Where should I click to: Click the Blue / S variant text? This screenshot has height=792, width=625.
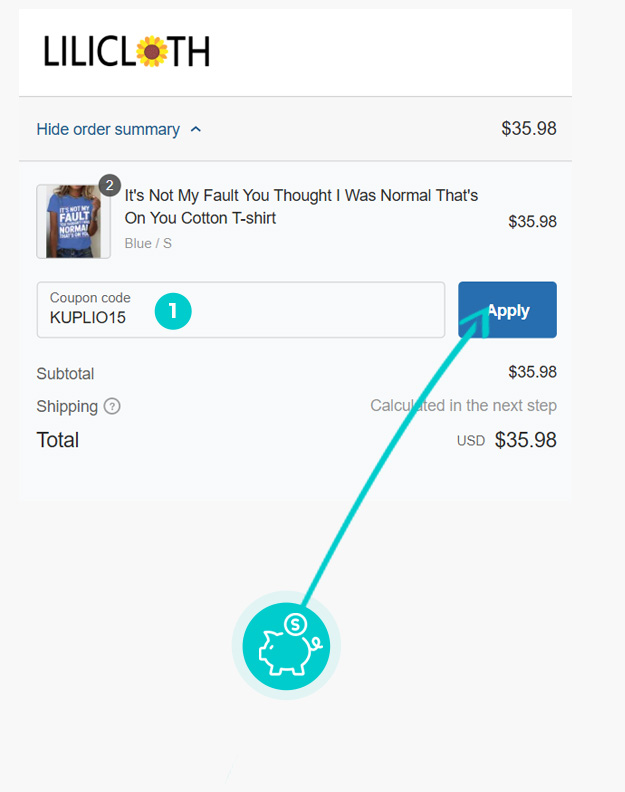click(148, 243)
